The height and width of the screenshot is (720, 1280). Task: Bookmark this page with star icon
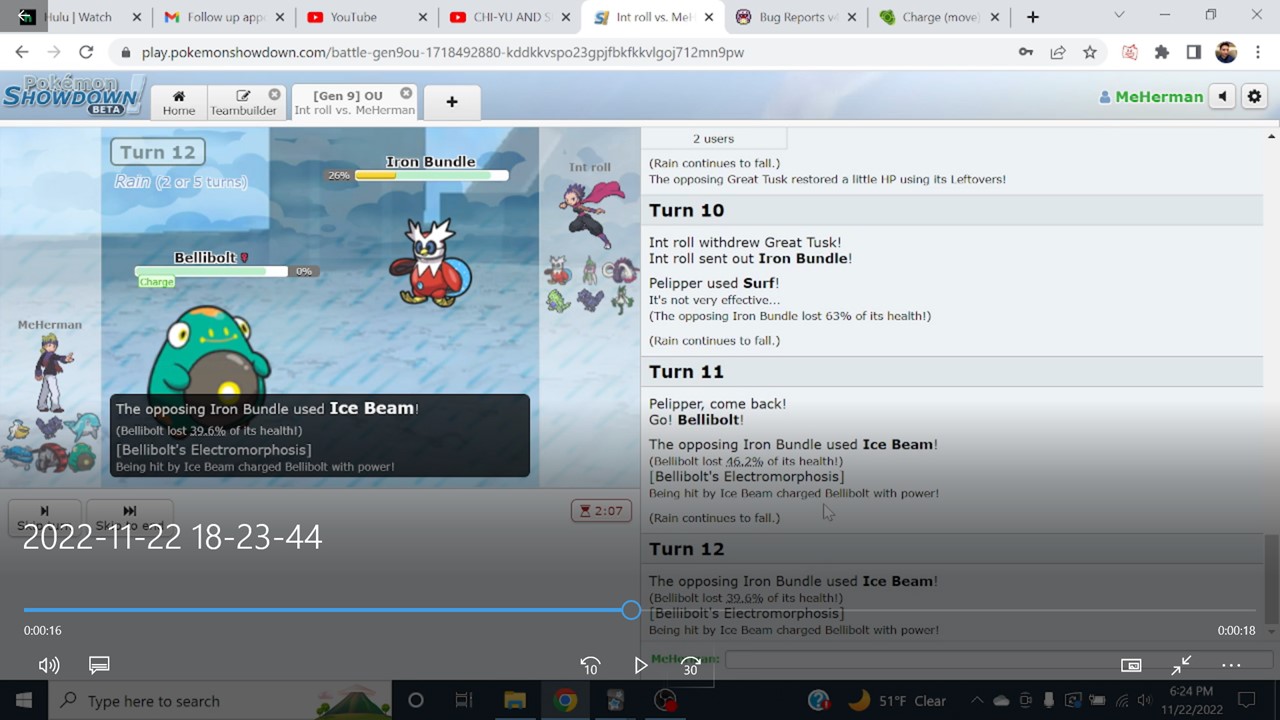click(1090, 52)
